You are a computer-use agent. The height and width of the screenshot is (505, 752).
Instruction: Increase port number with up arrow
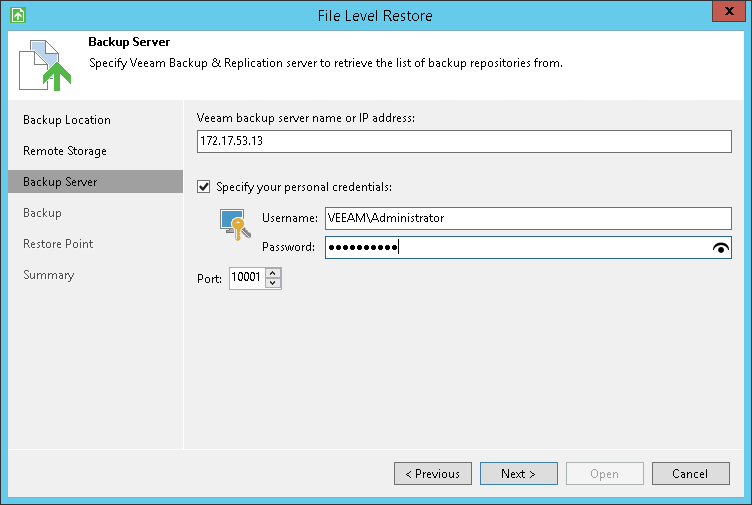click(x=273, y=274)
